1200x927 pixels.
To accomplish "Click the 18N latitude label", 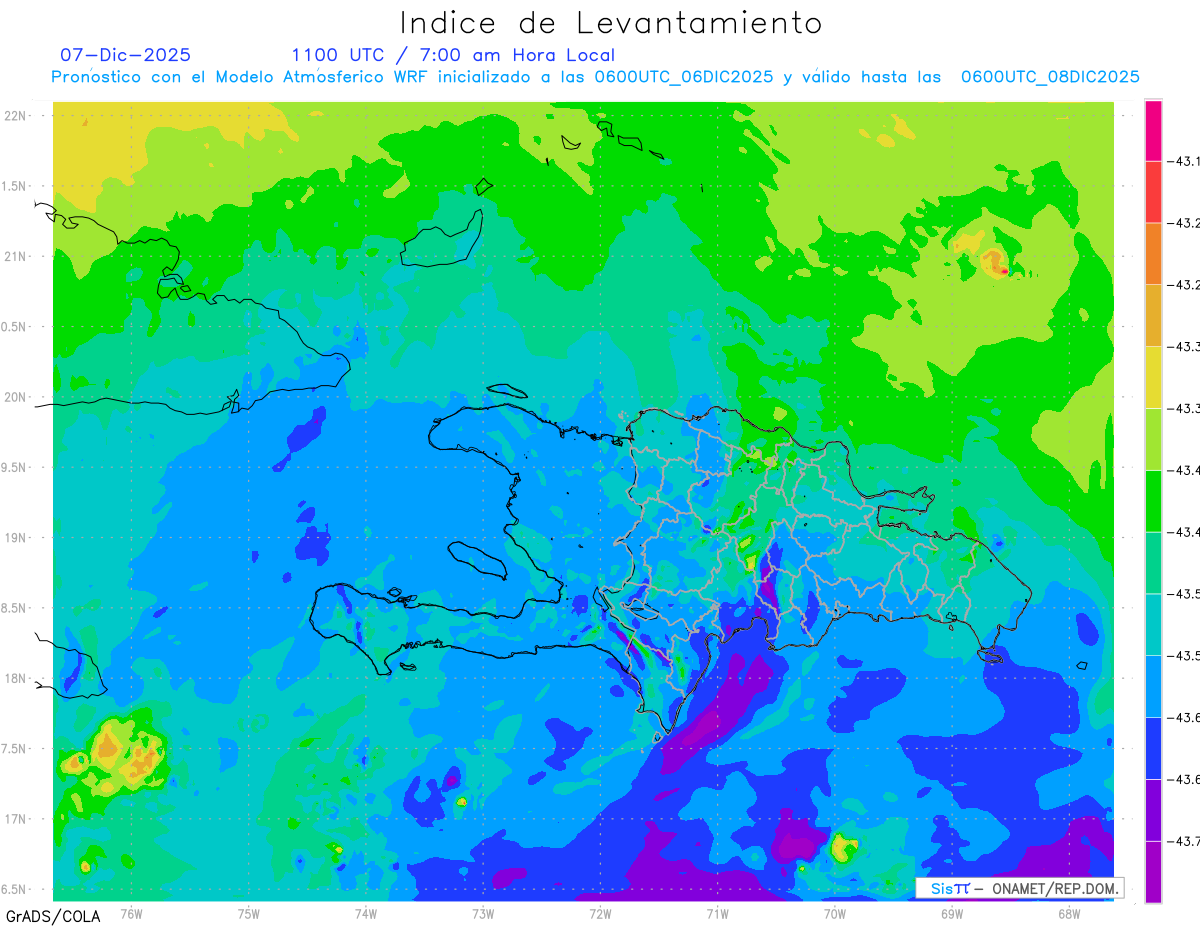I will [x=16, y=679].
